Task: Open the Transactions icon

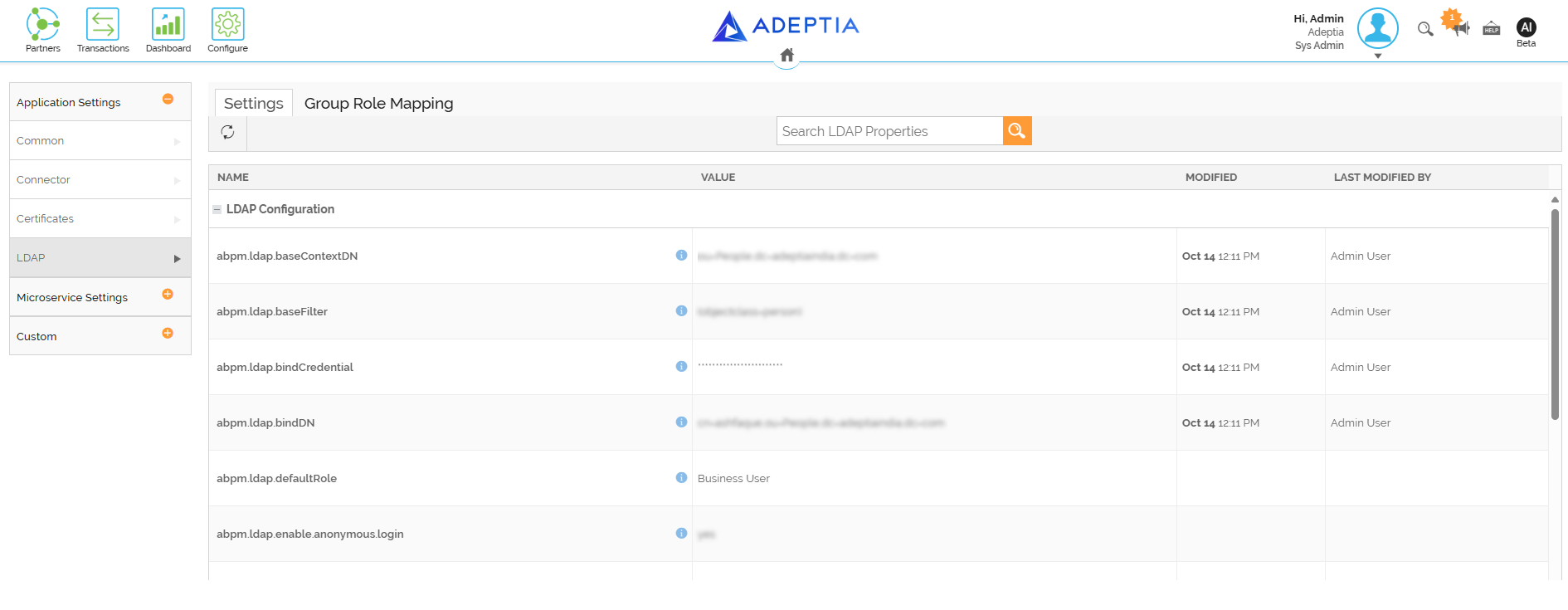Action: [x=103, y=25]
